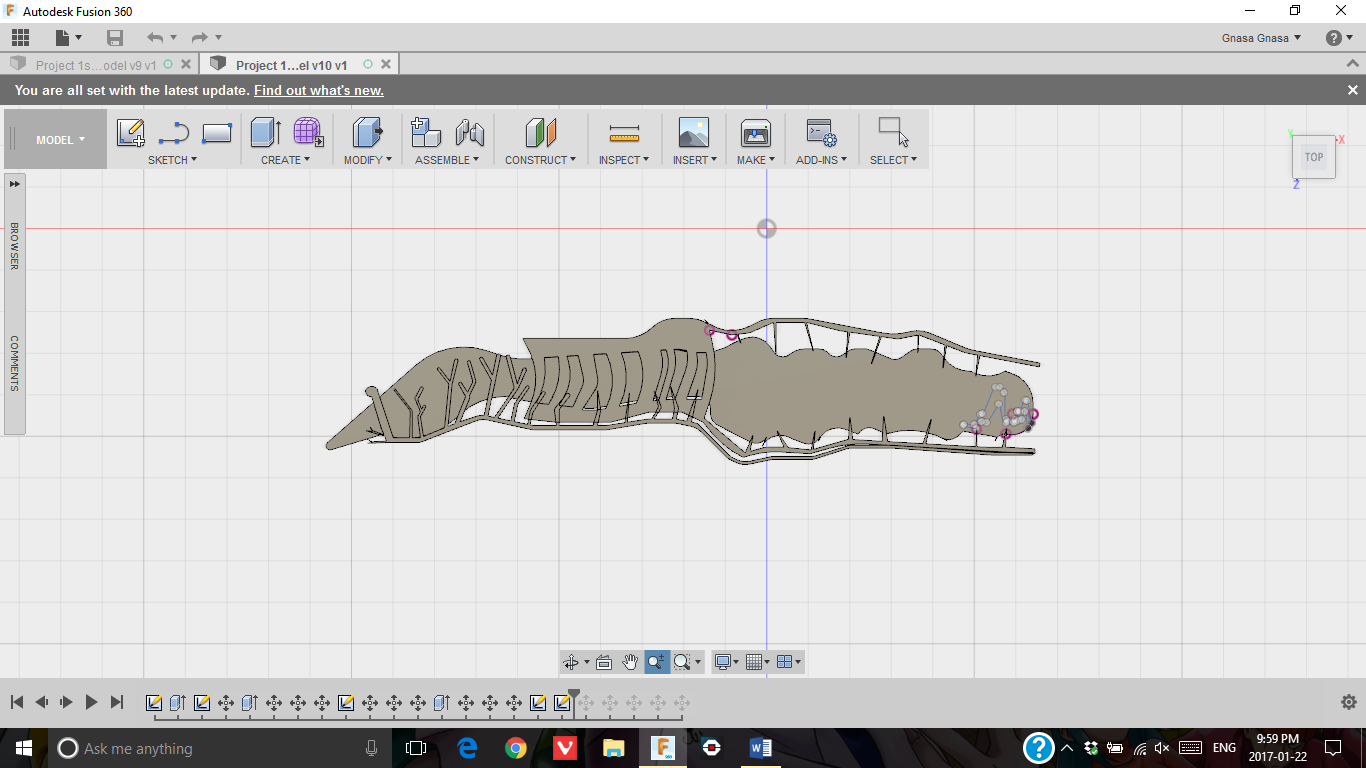Open the MODEL workspace dropdown
1366x768 pixels.
[60, 140]
